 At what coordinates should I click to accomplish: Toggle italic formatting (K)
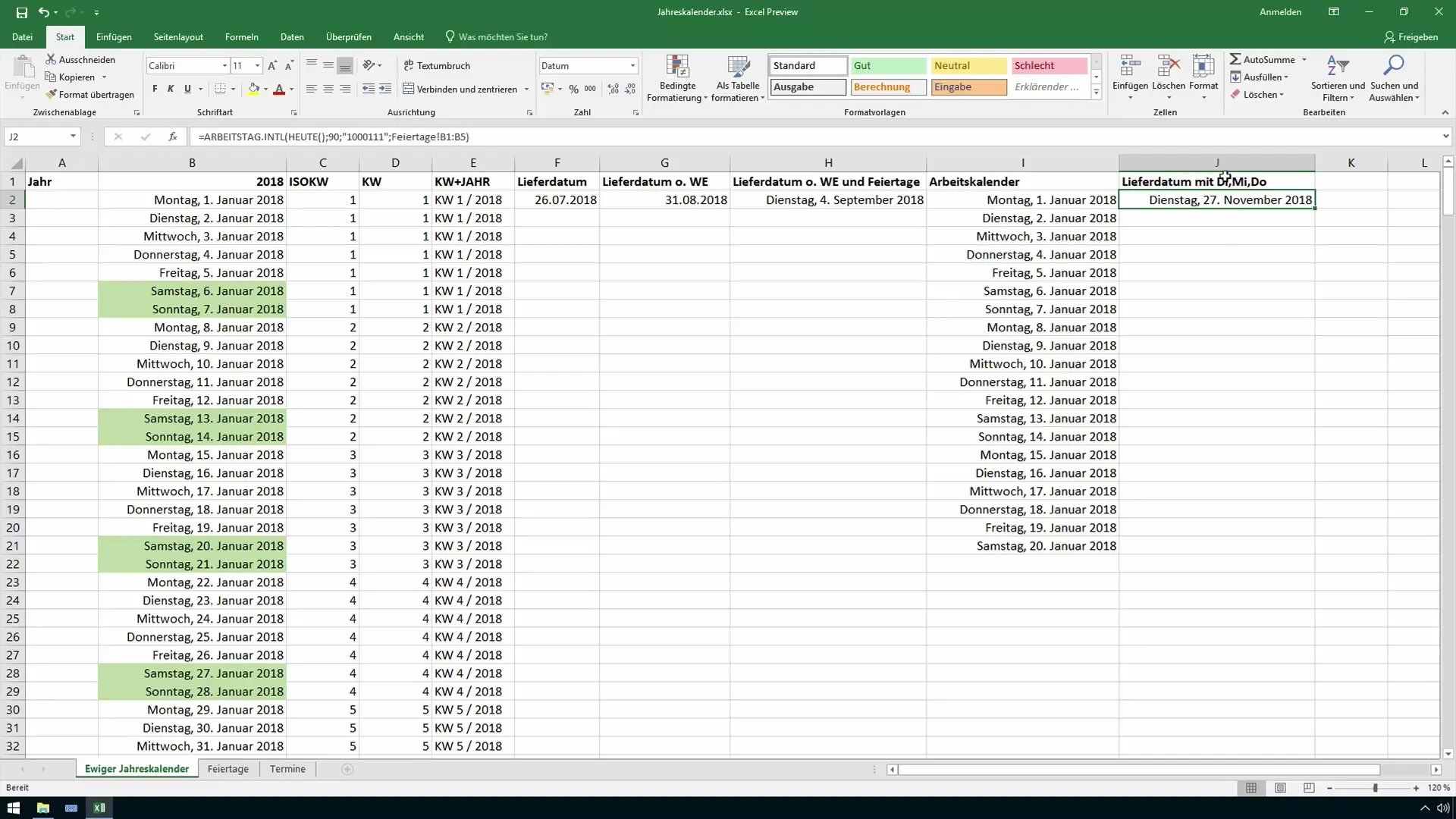point(171,89)
